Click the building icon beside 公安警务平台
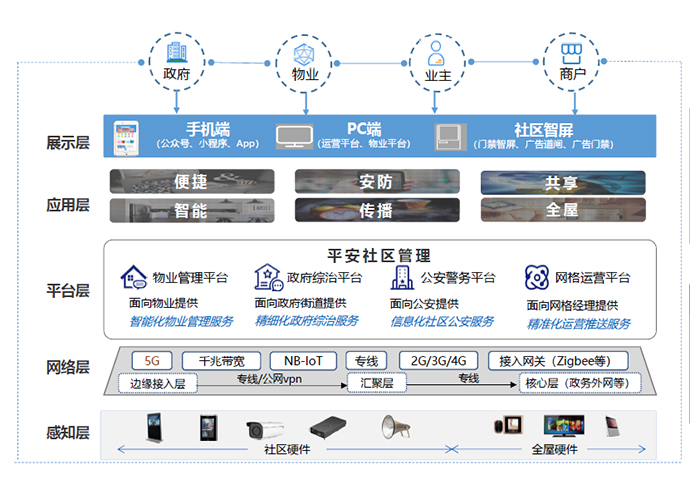 pos(402,278)
